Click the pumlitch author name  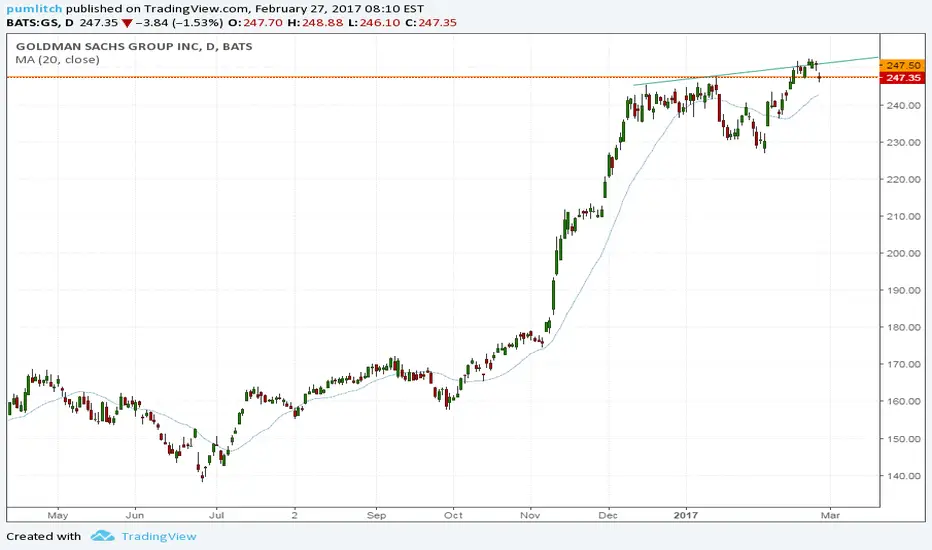click(34, 9)
